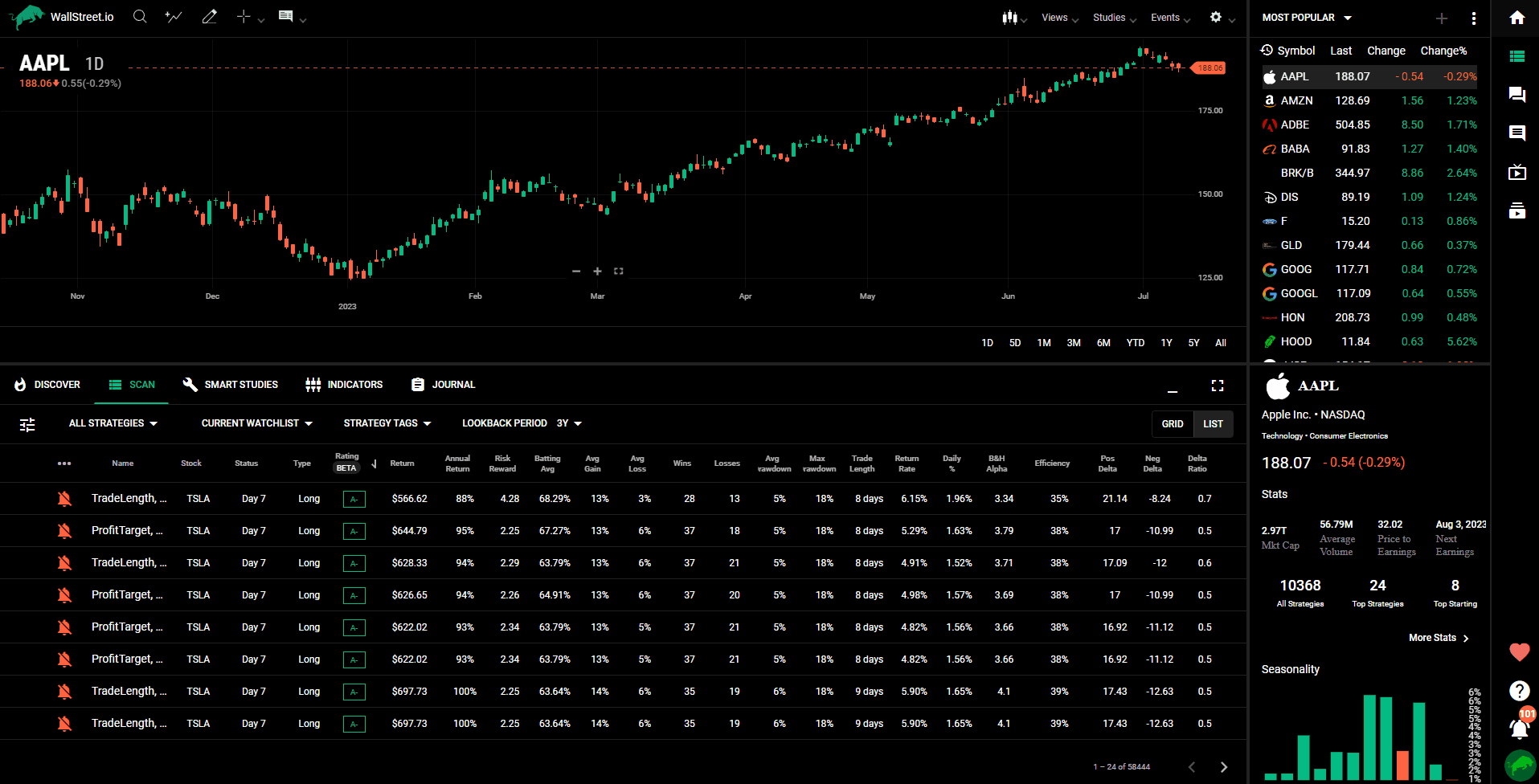Open chart settings gear
The height and width of the screenshot is (784, 1539).
pyautogui.click(x=1215, y=17)
